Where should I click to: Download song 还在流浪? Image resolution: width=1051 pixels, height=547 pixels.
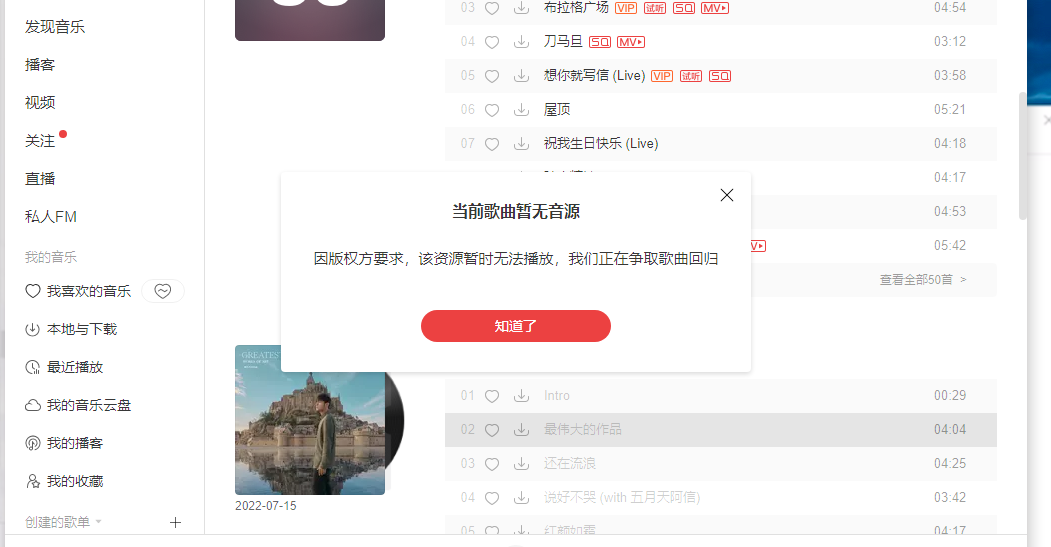click(521, 464)
